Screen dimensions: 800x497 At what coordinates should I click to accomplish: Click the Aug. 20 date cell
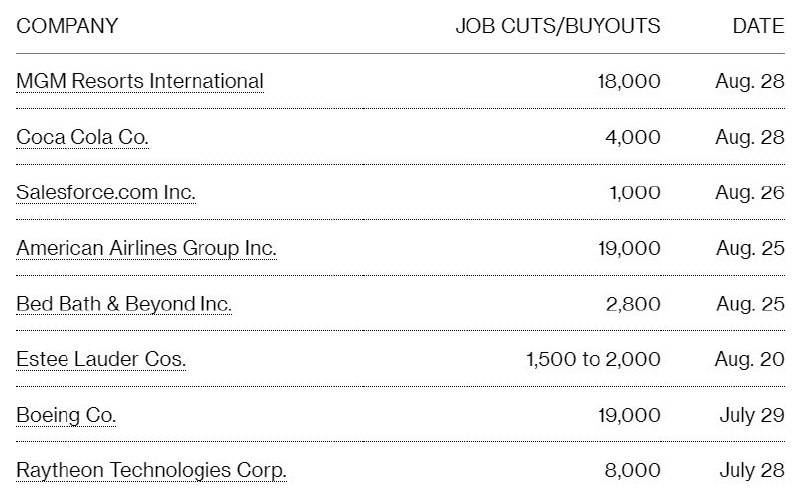click(749, 359)
